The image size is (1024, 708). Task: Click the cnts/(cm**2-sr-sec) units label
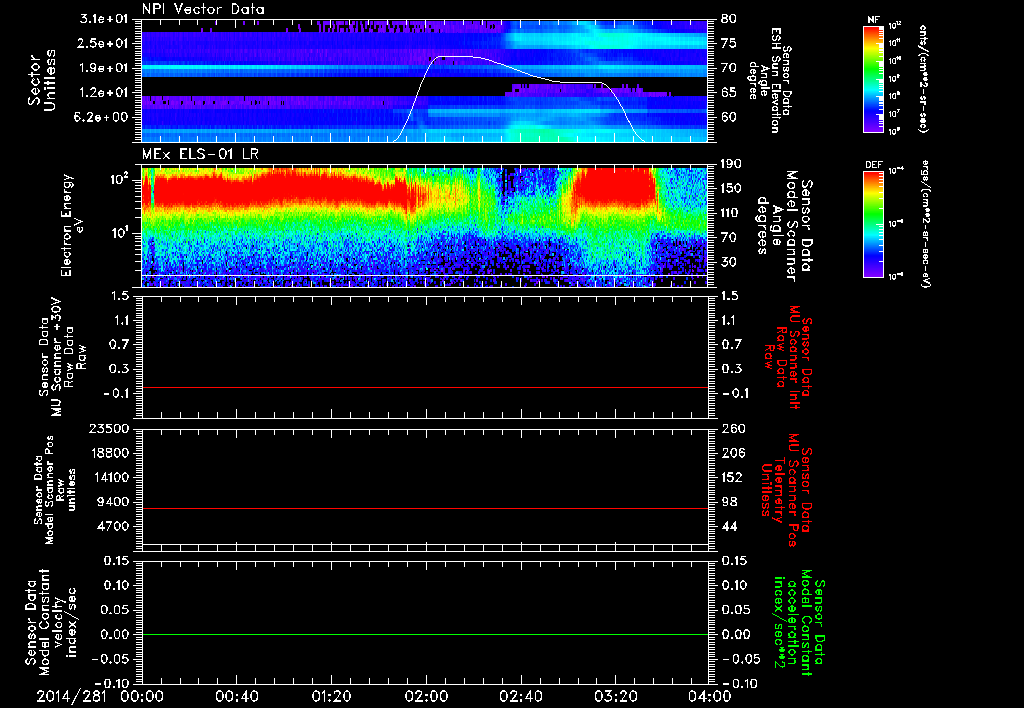(923, 78)
